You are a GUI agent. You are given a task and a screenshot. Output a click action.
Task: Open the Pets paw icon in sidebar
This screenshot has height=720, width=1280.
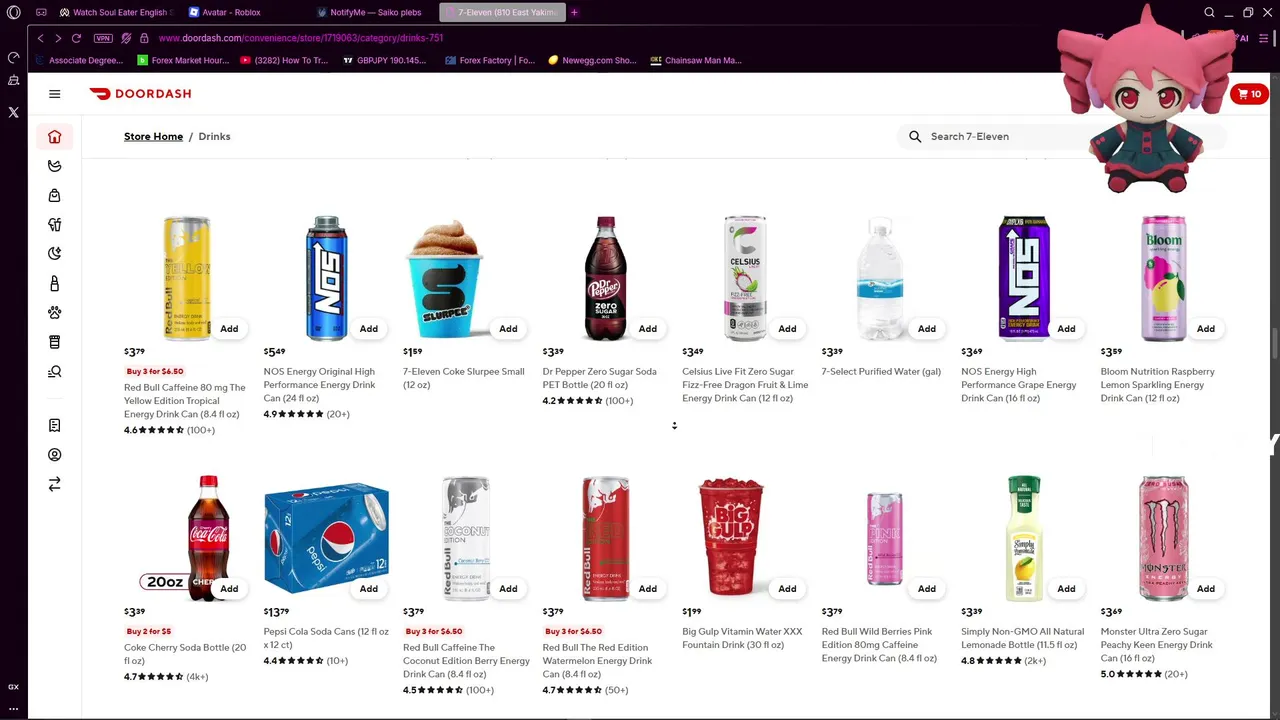(x=55, y=313)
